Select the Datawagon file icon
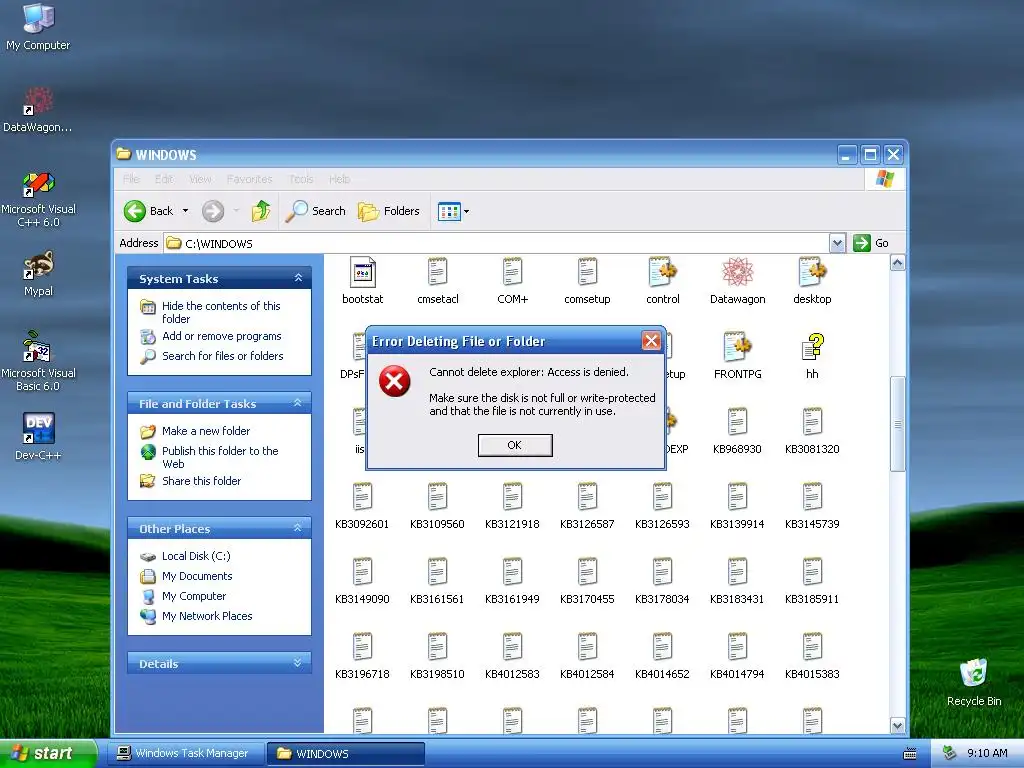 pyautogui.click(x=737, y=281)
